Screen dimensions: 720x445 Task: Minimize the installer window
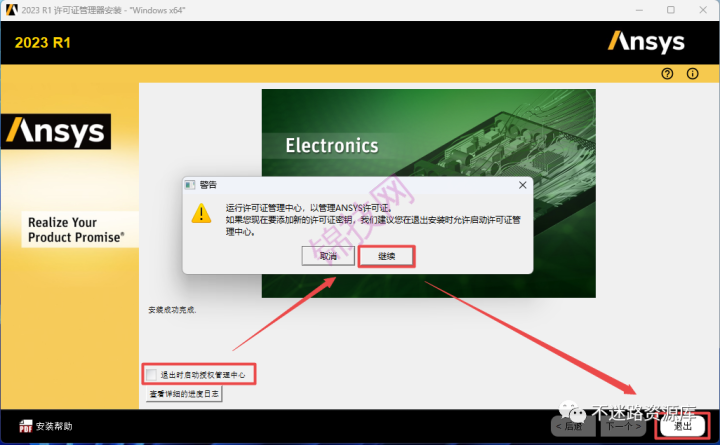639,10
